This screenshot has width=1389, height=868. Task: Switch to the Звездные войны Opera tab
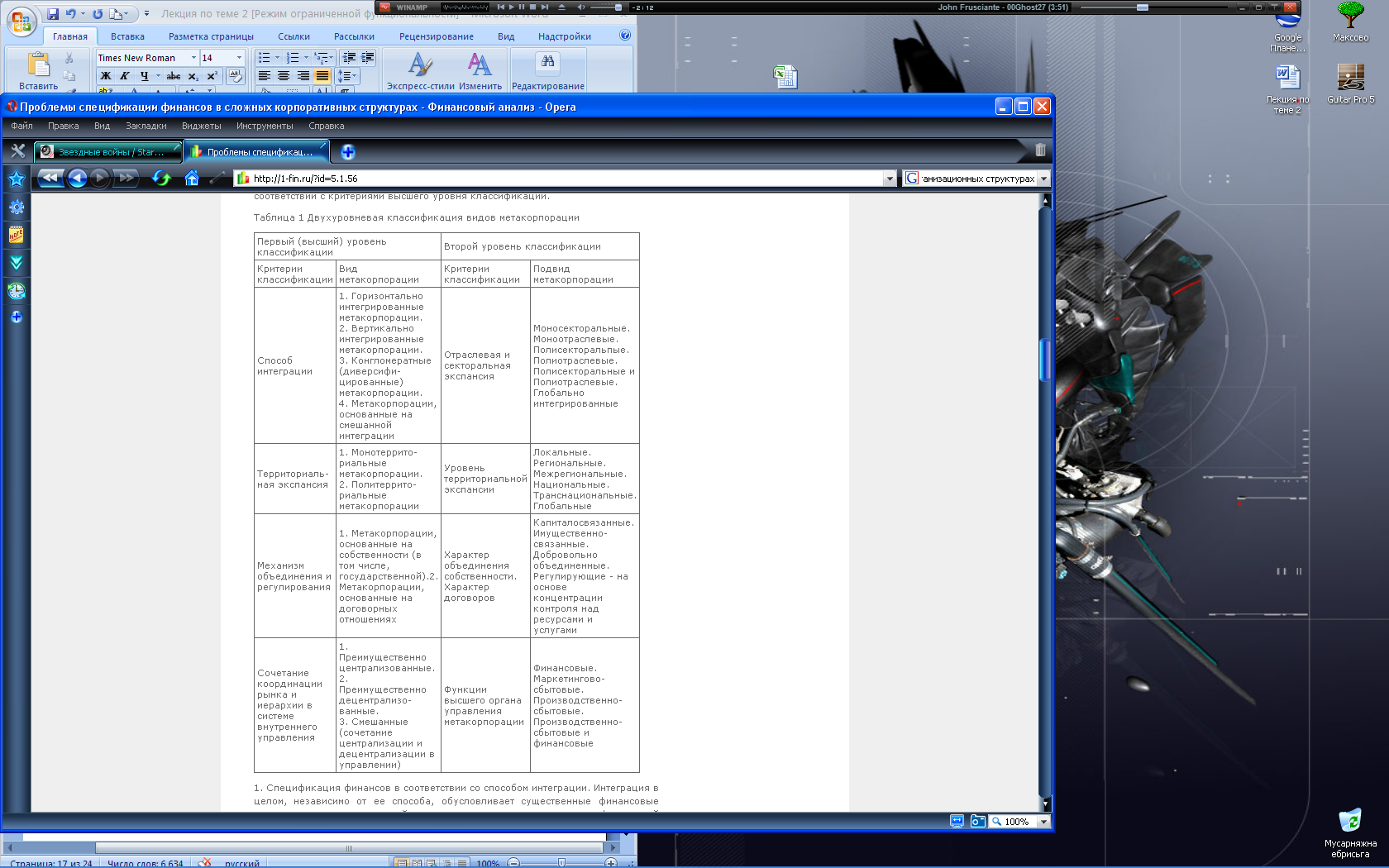coord(108,152)
